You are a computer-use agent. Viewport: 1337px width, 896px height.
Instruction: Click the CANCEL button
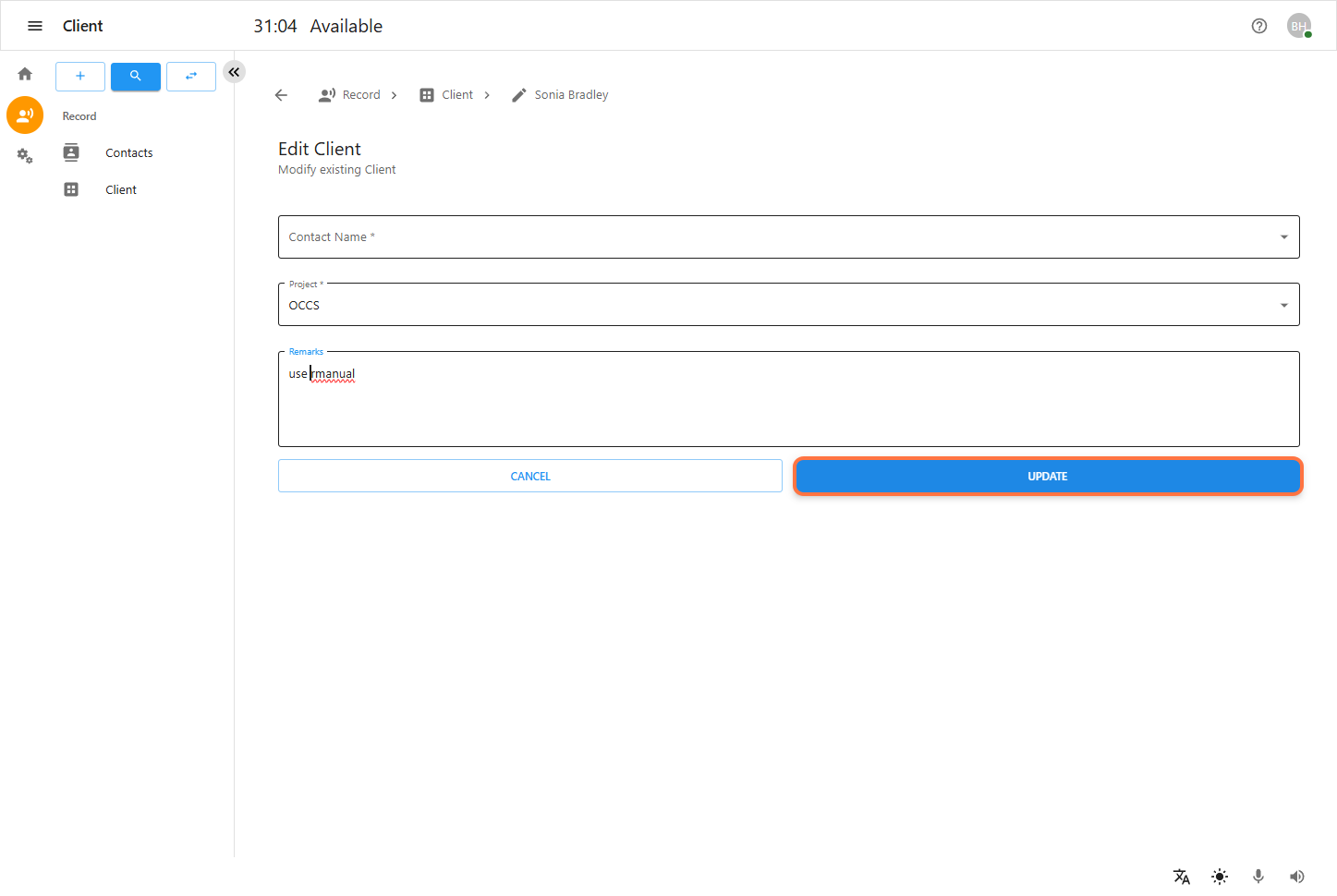[x=529, y=477]
